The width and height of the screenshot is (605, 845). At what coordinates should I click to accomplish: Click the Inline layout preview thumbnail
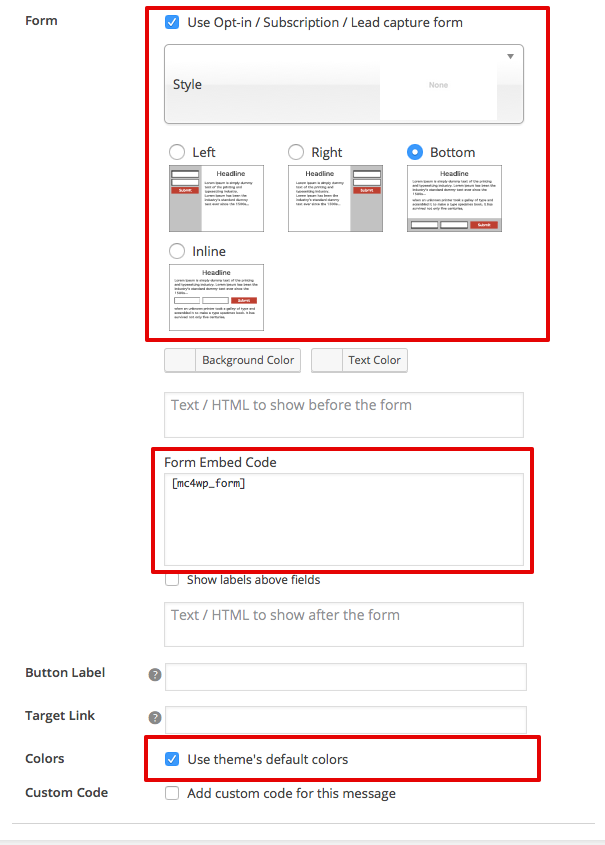point(217,297)
